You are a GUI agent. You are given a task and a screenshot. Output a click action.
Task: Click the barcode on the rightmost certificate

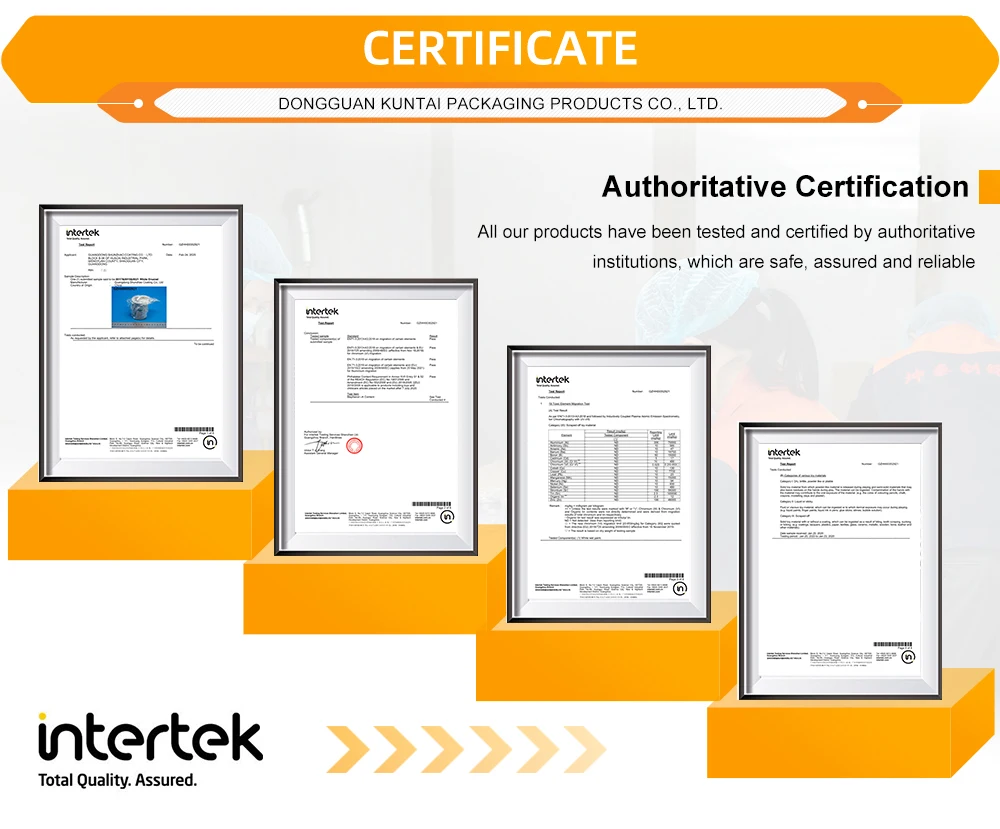point(893,644)
